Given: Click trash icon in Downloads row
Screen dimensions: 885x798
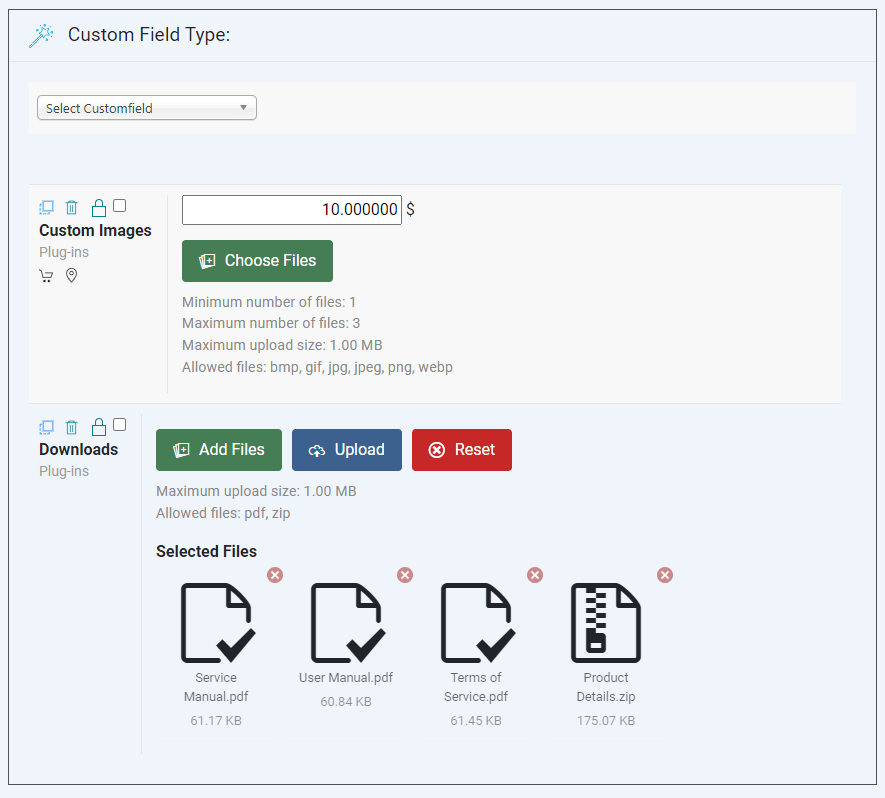Looking at the screenshot, I should pyautogui.click(x=71, y=427).
